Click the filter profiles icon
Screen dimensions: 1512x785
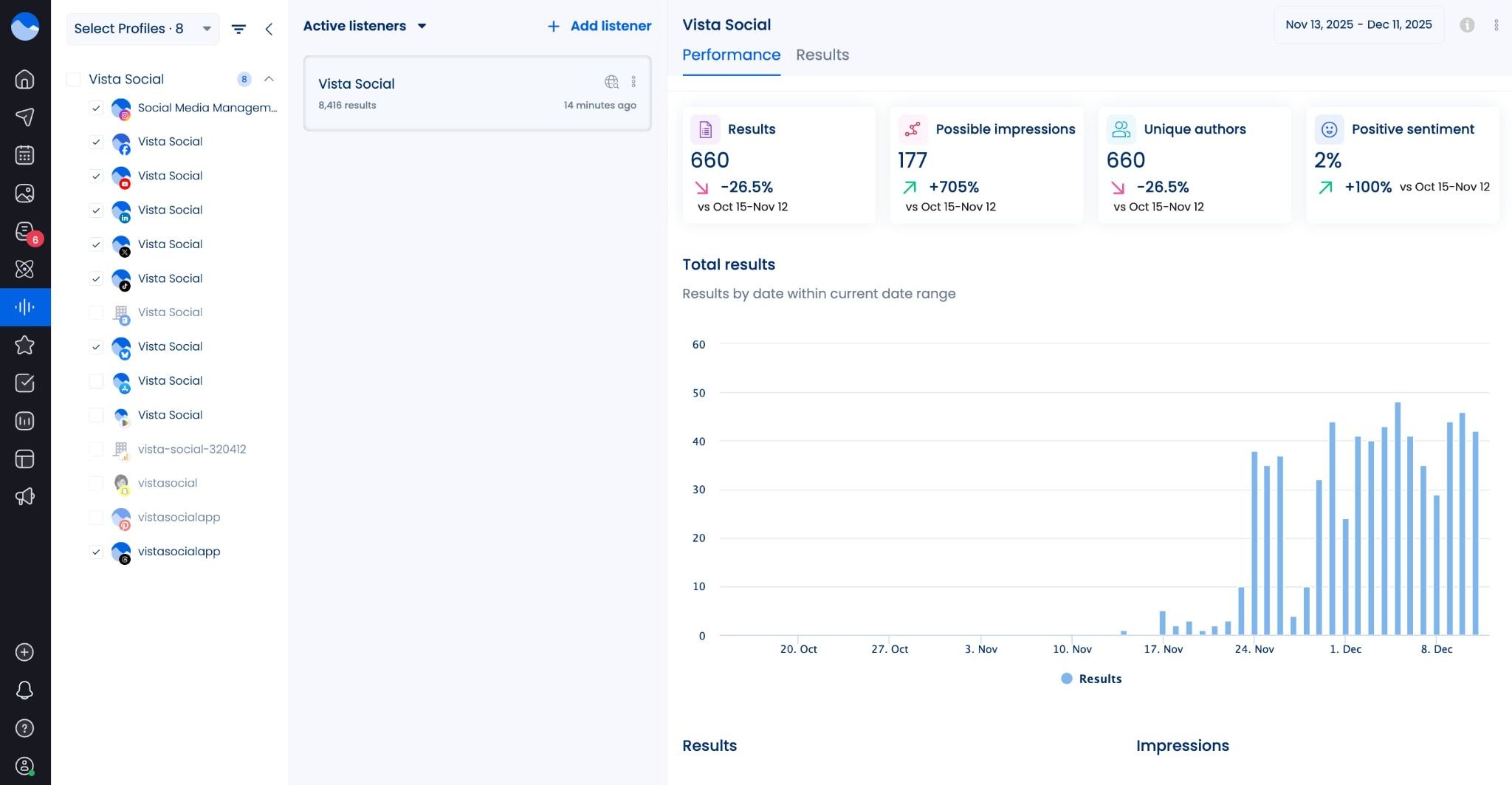point(238,29)
